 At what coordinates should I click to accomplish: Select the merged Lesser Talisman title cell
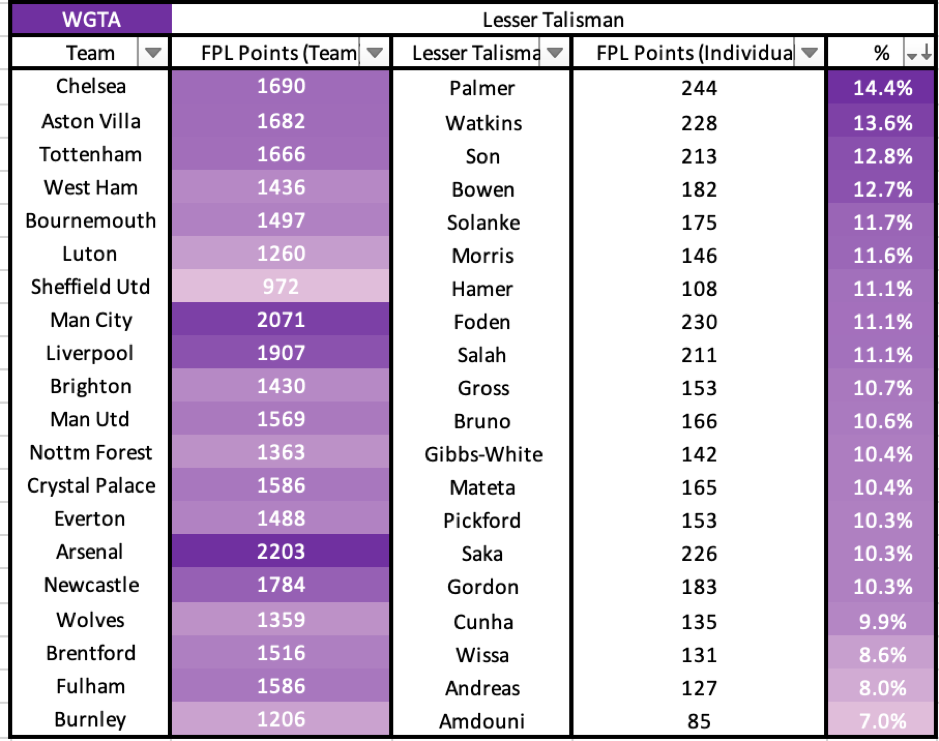click(x=553, y=19)
